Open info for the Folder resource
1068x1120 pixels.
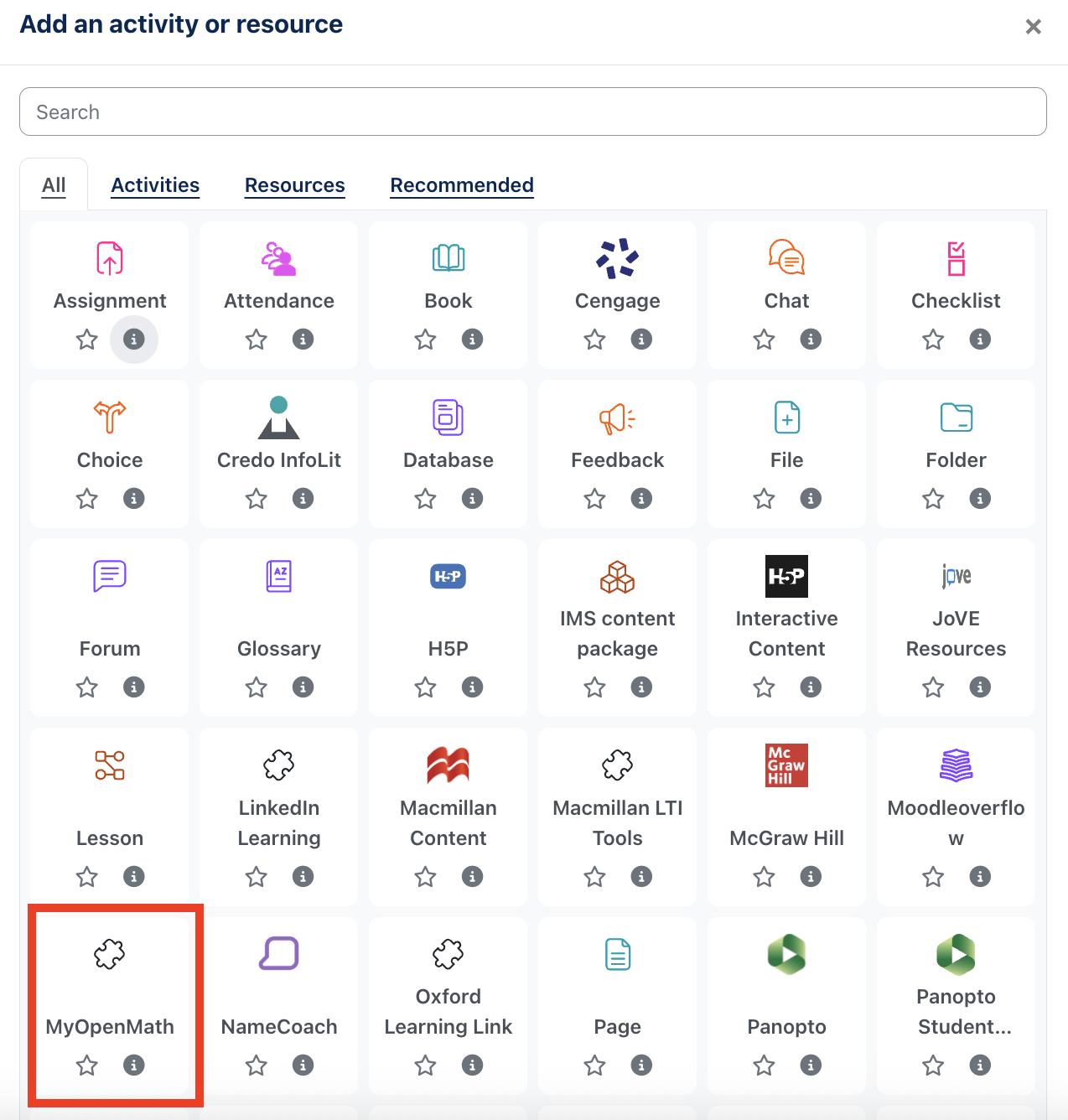pos(980,499)
